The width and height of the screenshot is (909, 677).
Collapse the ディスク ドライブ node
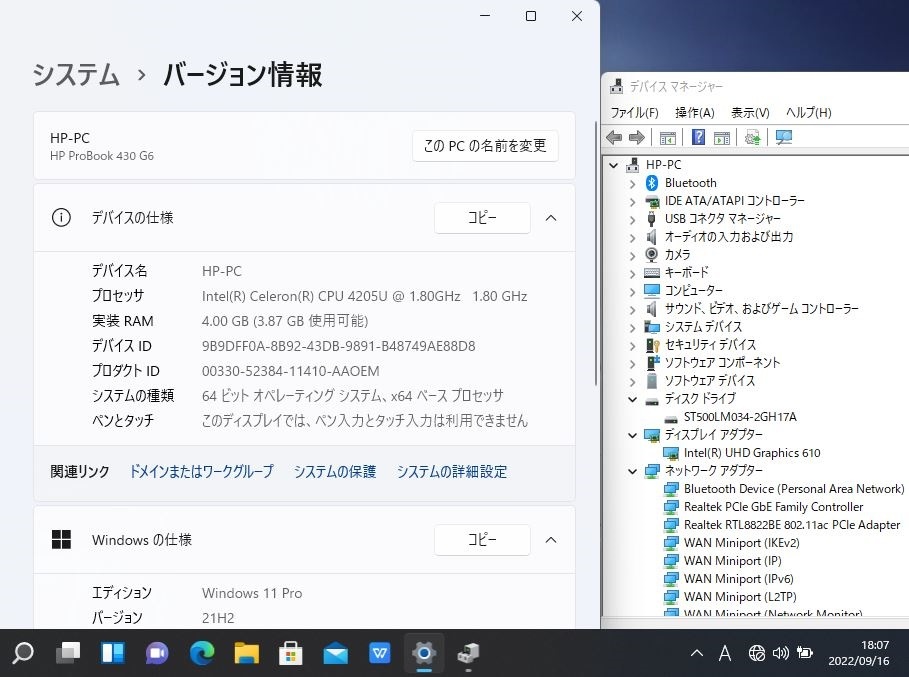[632, 399]
